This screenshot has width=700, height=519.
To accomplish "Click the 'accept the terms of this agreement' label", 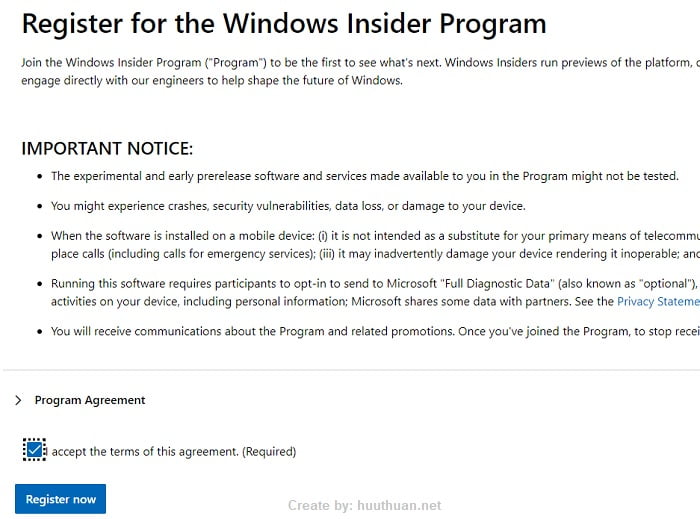I will 145,452.
